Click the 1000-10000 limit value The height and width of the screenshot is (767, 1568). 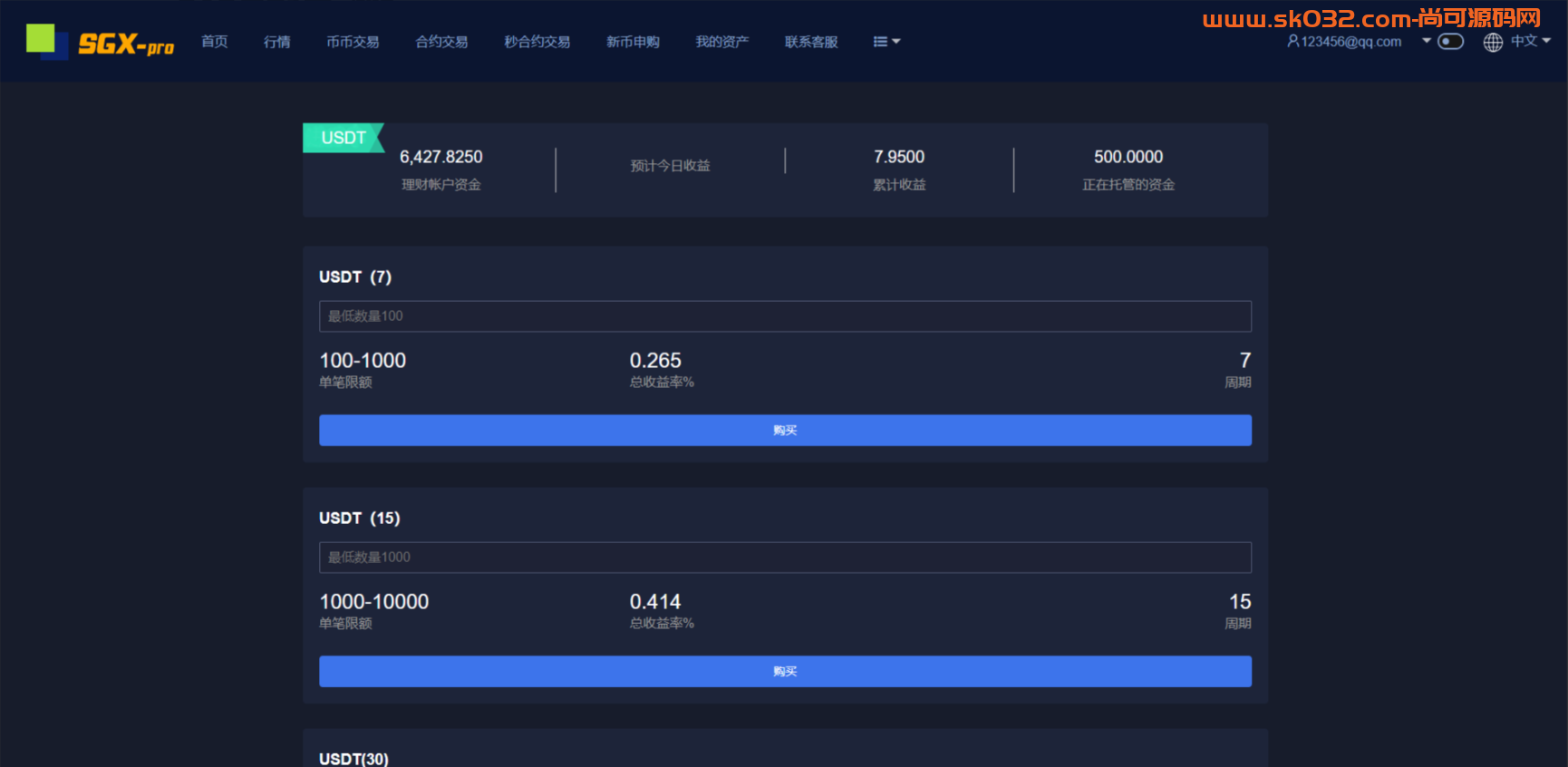pyautogui.click(x=374, y=602)
